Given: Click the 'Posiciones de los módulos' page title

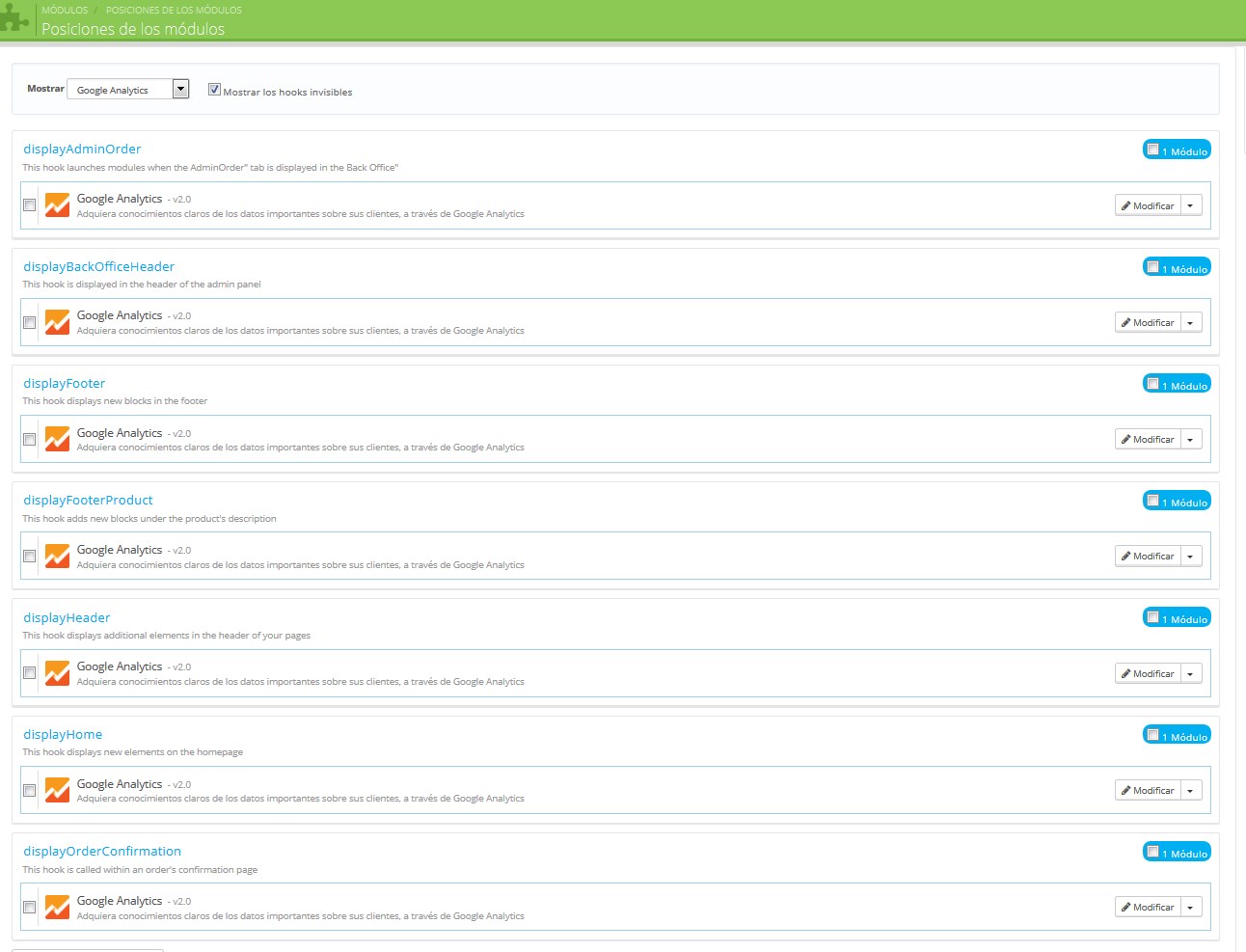Looking at the screenshot, I should coord(133,29).
